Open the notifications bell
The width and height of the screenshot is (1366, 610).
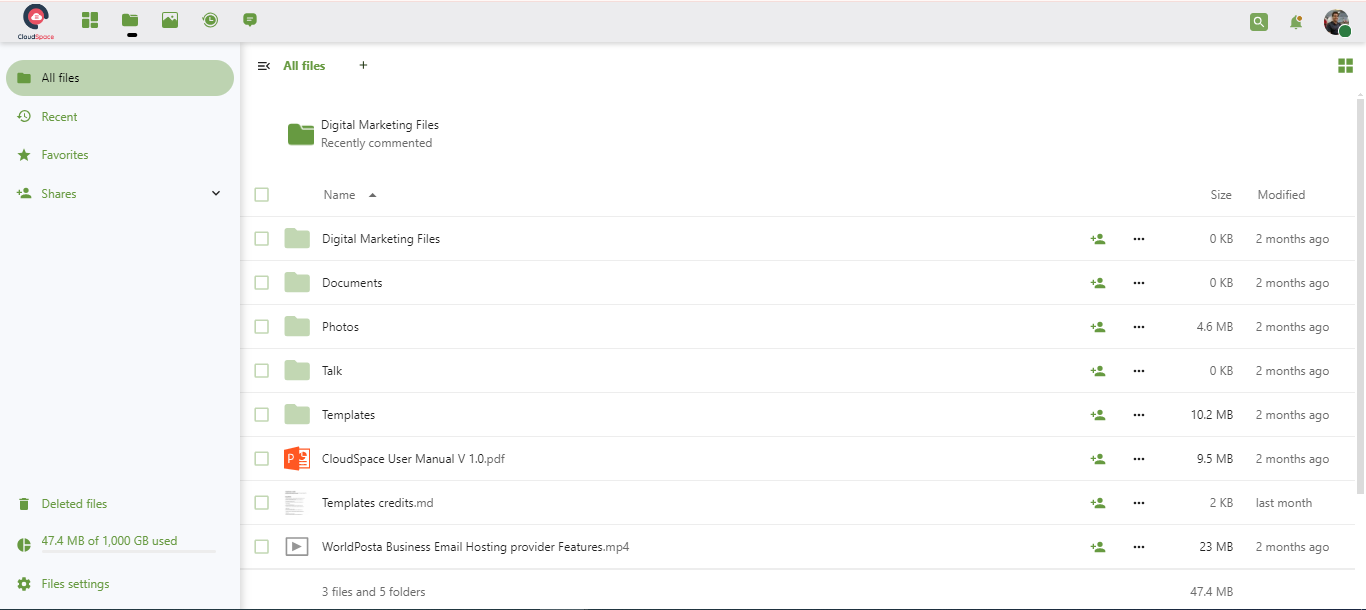pos(1296,21)
